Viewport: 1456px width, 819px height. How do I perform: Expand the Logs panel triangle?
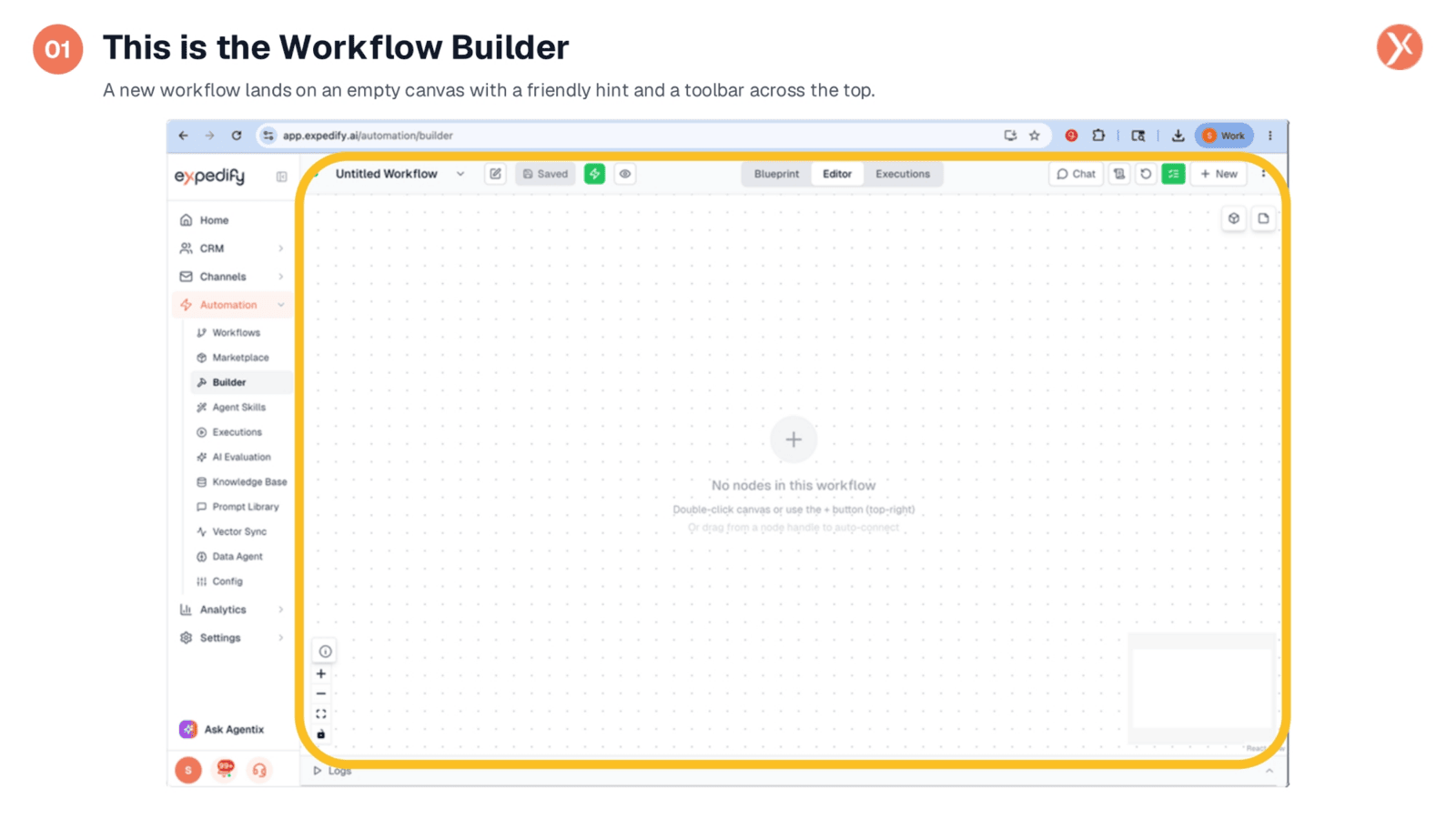point(318,771)
